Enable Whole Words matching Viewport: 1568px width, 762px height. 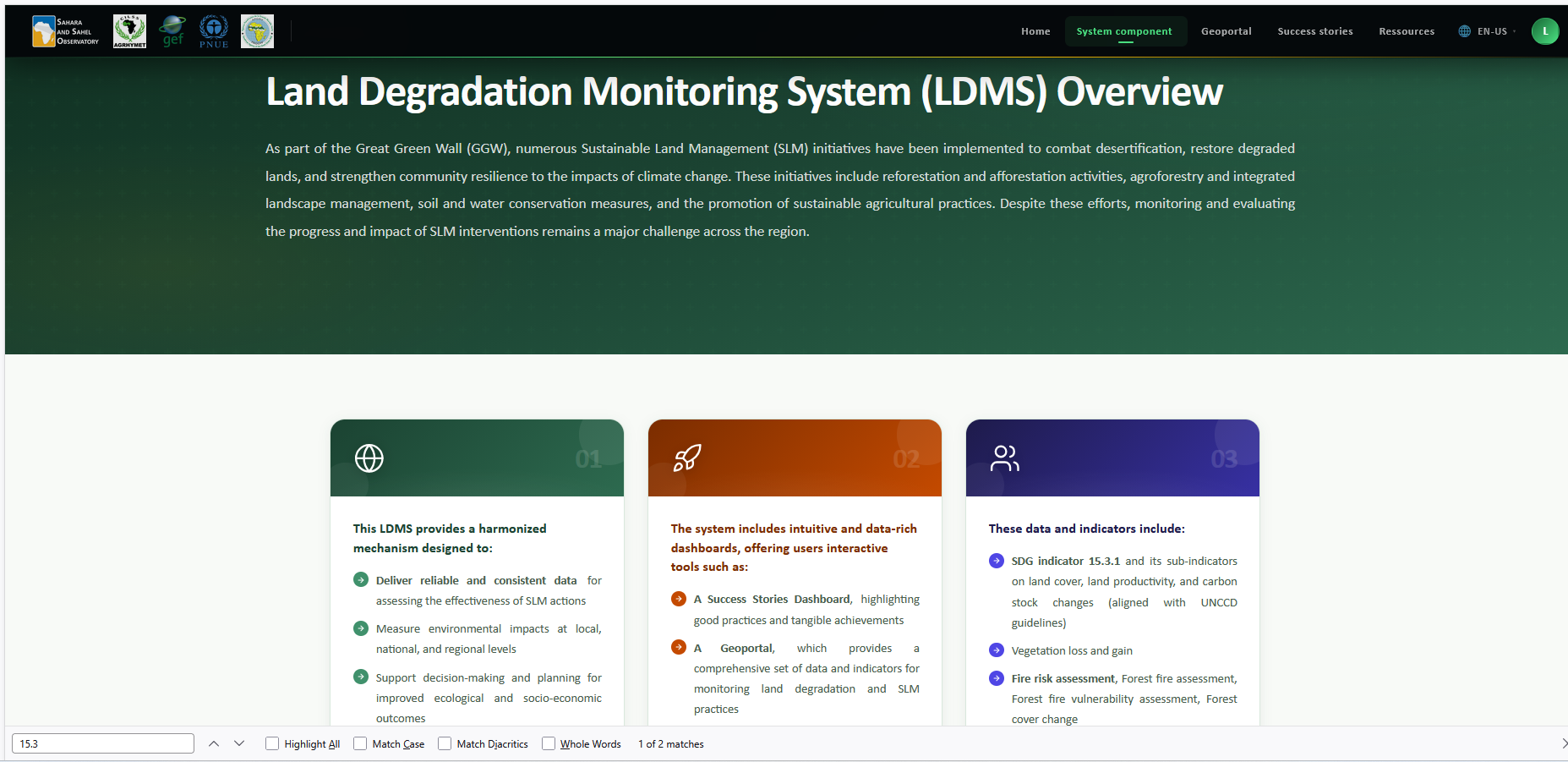549,743
